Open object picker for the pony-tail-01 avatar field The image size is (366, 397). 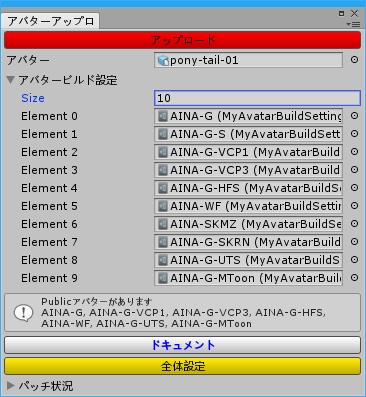pyautogui.click(x=354, y=60)
